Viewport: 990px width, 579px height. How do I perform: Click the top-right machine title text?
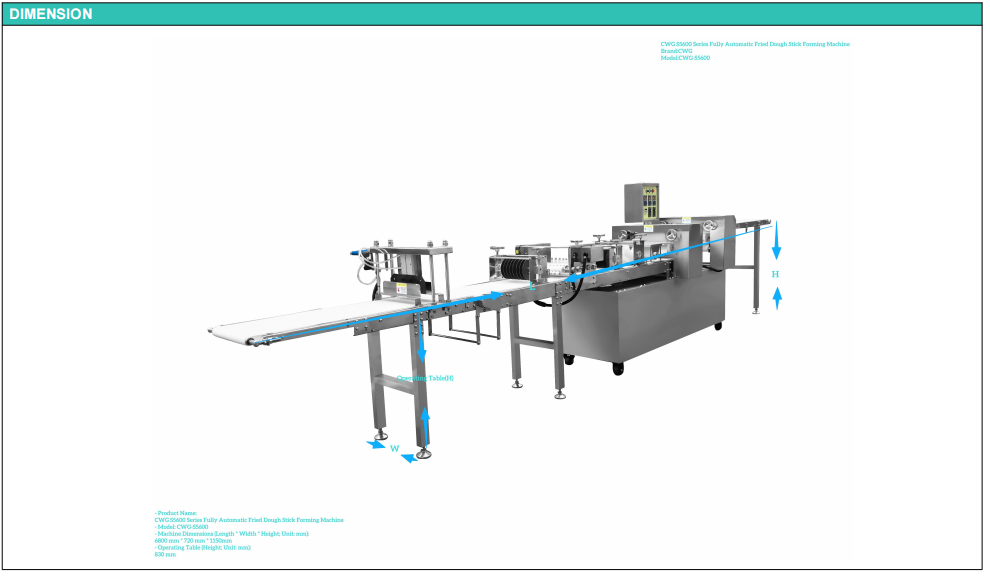coord(755,44)
